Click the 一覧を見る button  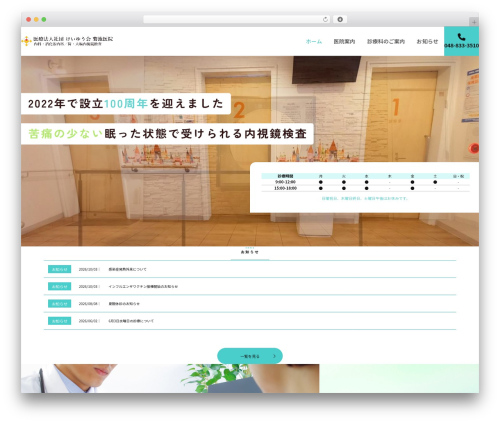(250, 356)
